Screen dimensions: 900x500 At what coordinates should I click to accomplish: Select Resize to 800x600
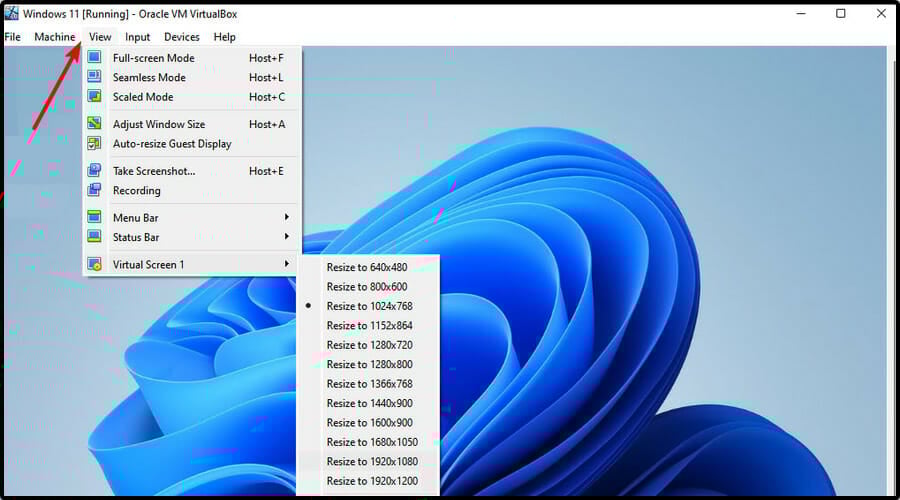368,286
